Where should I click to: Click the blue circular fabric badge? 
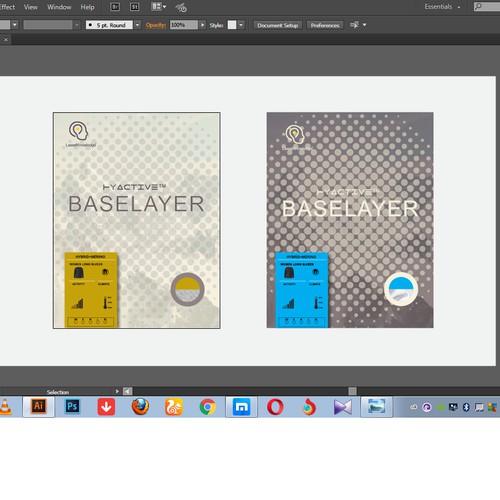click(401, 289)
